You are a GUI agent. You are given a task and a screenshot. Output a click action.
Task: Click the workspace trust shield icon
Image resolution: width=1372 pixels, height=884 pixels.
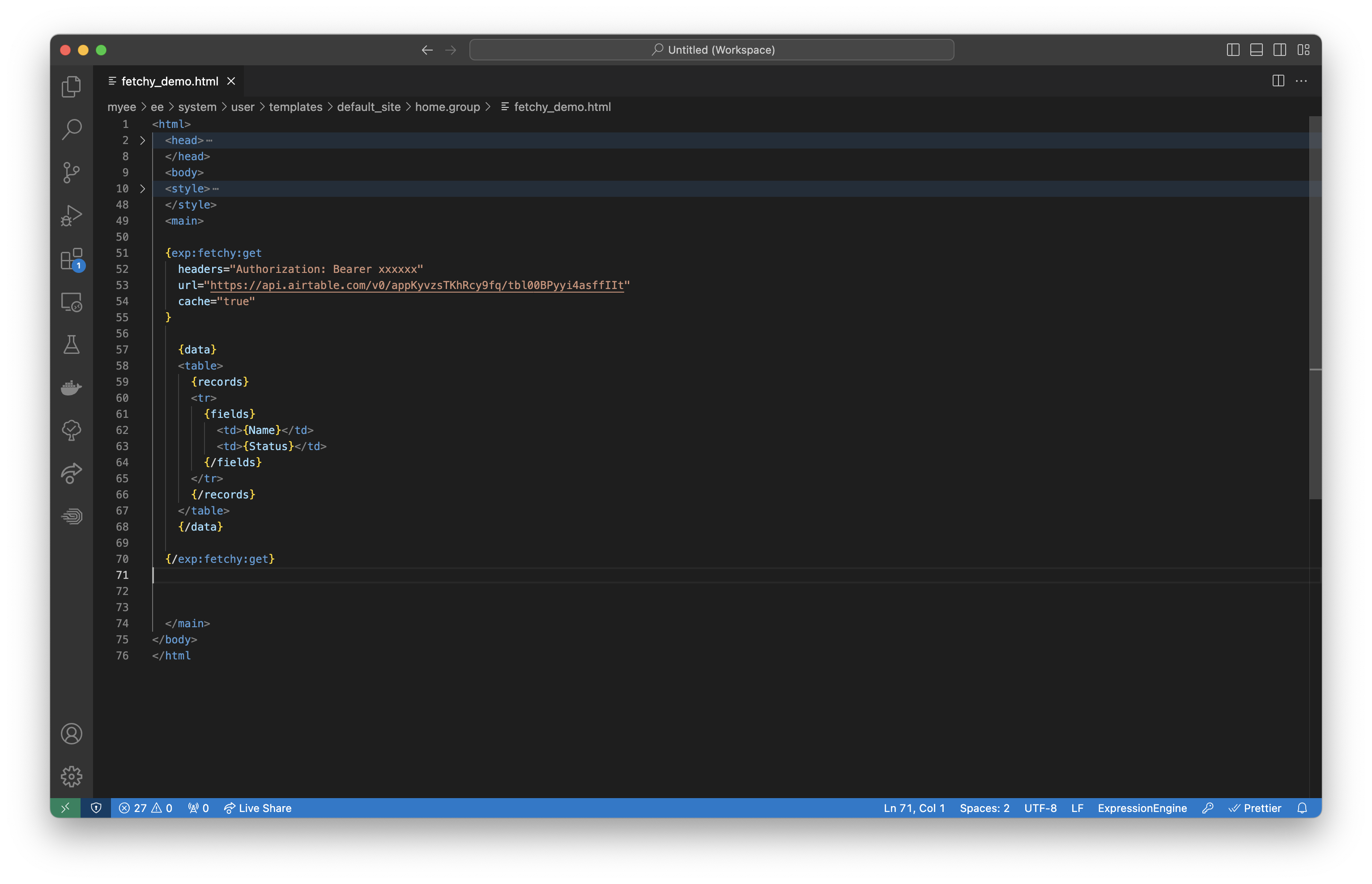coord(96,808)
